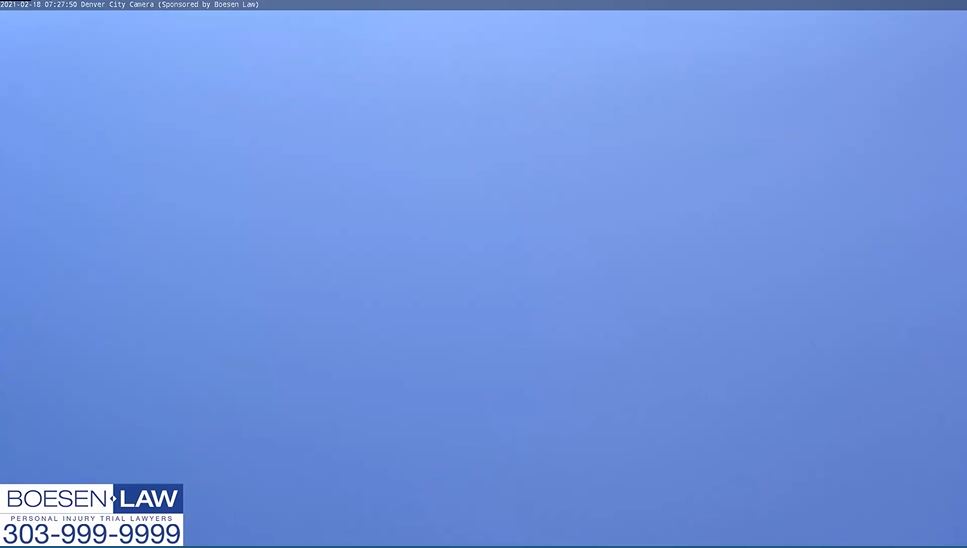Click the word LAWYERS in the tagline
Screen dimensions: 967x548
[150, 518]
